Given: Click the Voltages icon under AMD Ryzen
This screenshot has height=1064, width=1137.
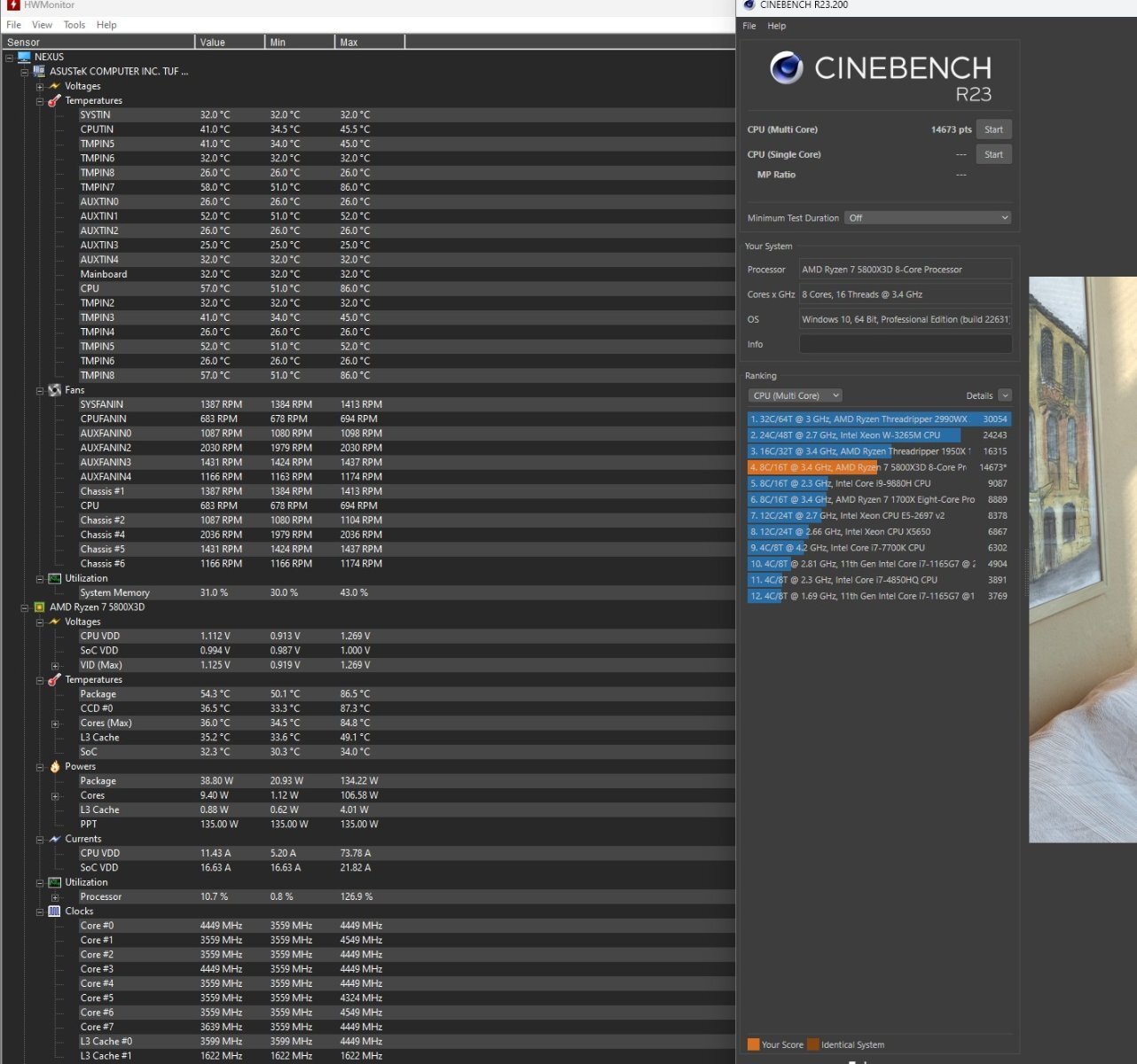Looking at the screenshot, I should 54,622.
